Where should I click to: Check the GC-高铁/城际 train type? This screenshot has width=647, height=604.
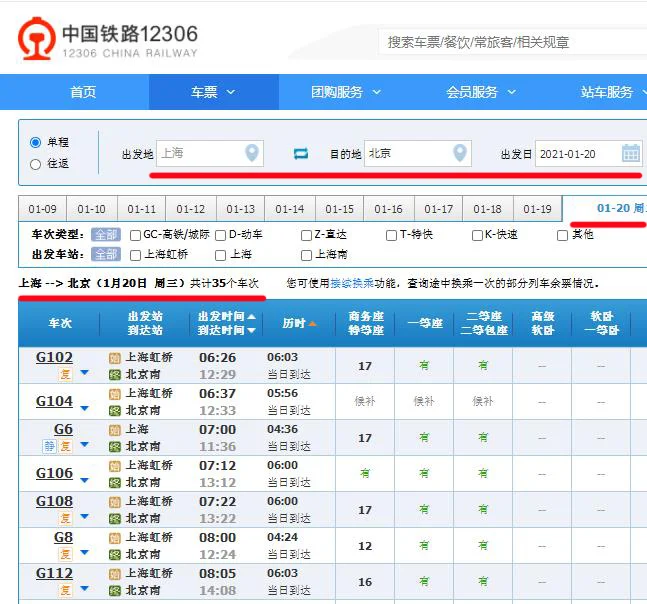[x=135, y=236]
